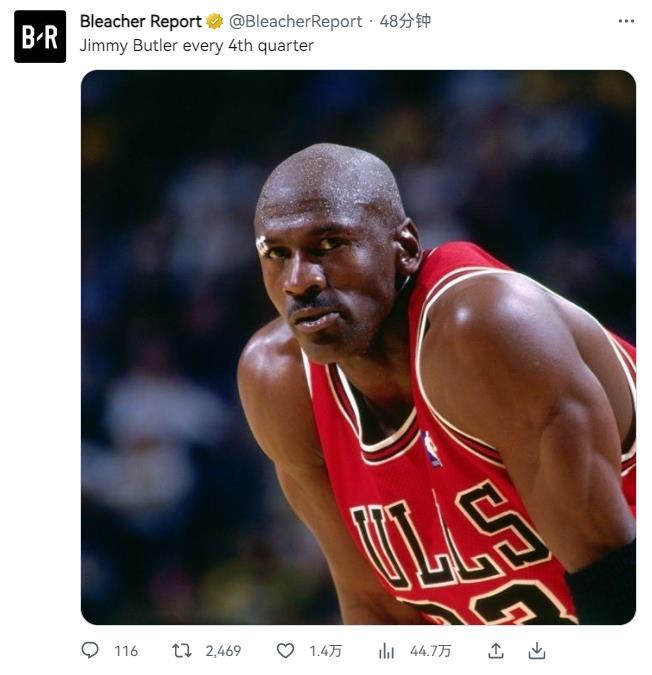652x675 pixels.
Task: Open the B/R profile avatar
Action: [40, 37]
